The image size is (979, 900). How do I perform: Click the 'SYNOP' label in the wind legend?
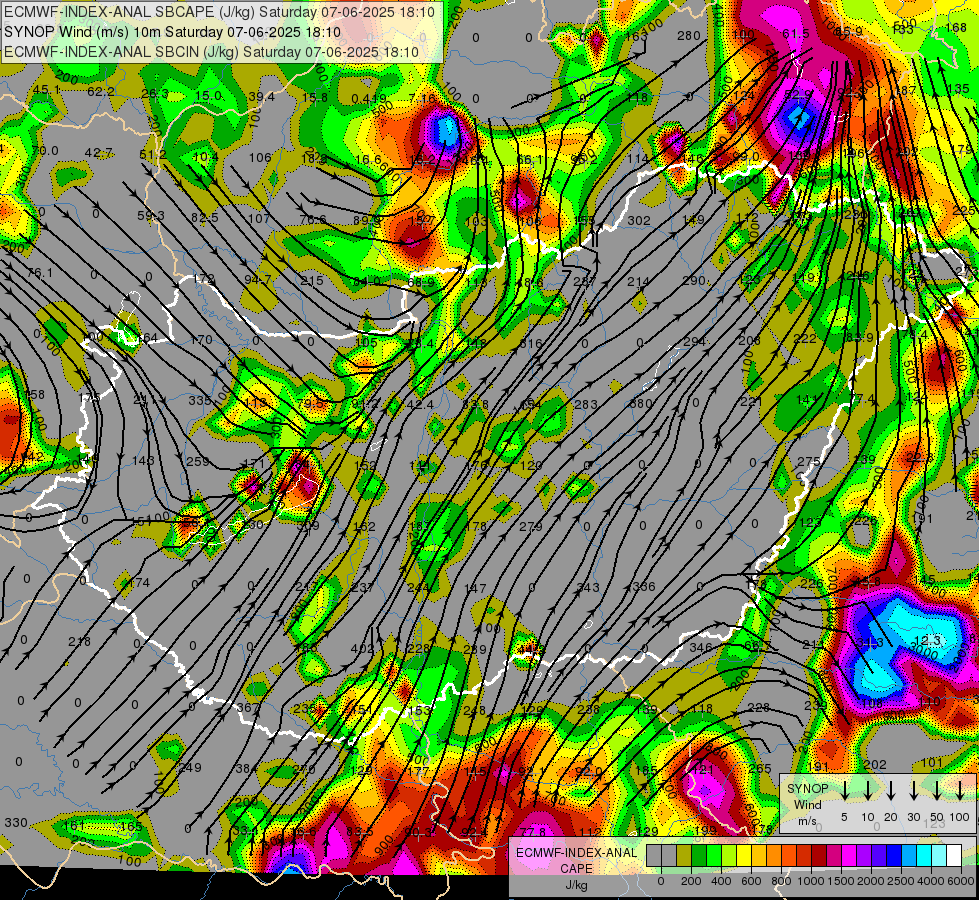click(x=807, y=789)
